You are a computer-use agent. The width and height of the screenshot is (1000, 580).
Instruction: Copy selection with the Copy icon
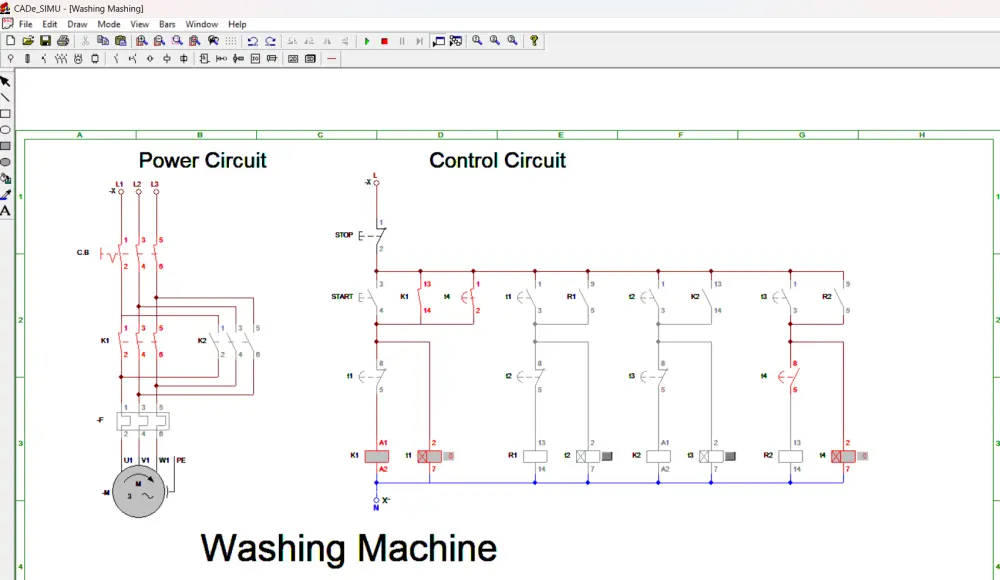point(103,41)
